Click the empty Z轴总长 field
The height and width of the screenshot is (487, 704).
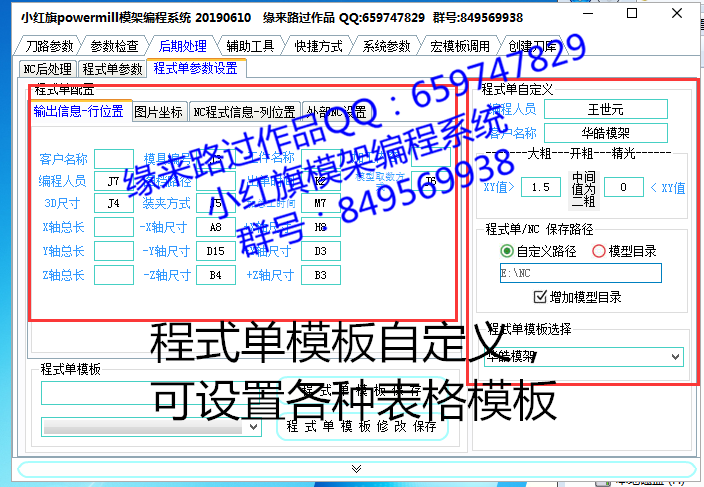(x=114, y=275)
